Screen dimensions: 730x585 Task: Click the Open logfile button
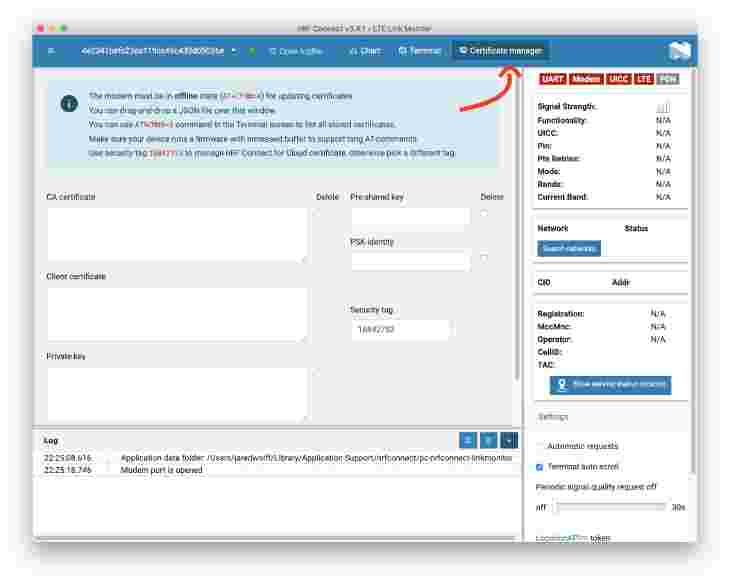296,51
